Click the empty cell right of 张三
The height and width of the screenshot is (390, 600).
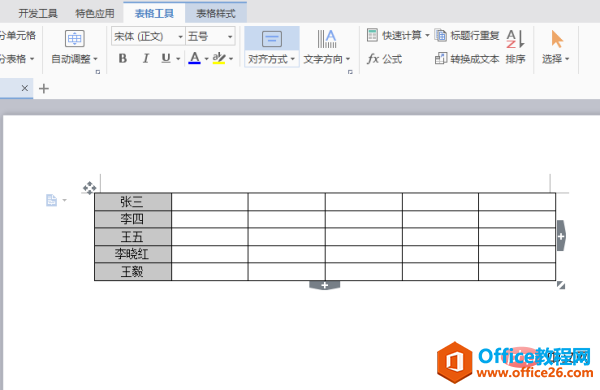point(210,202)
